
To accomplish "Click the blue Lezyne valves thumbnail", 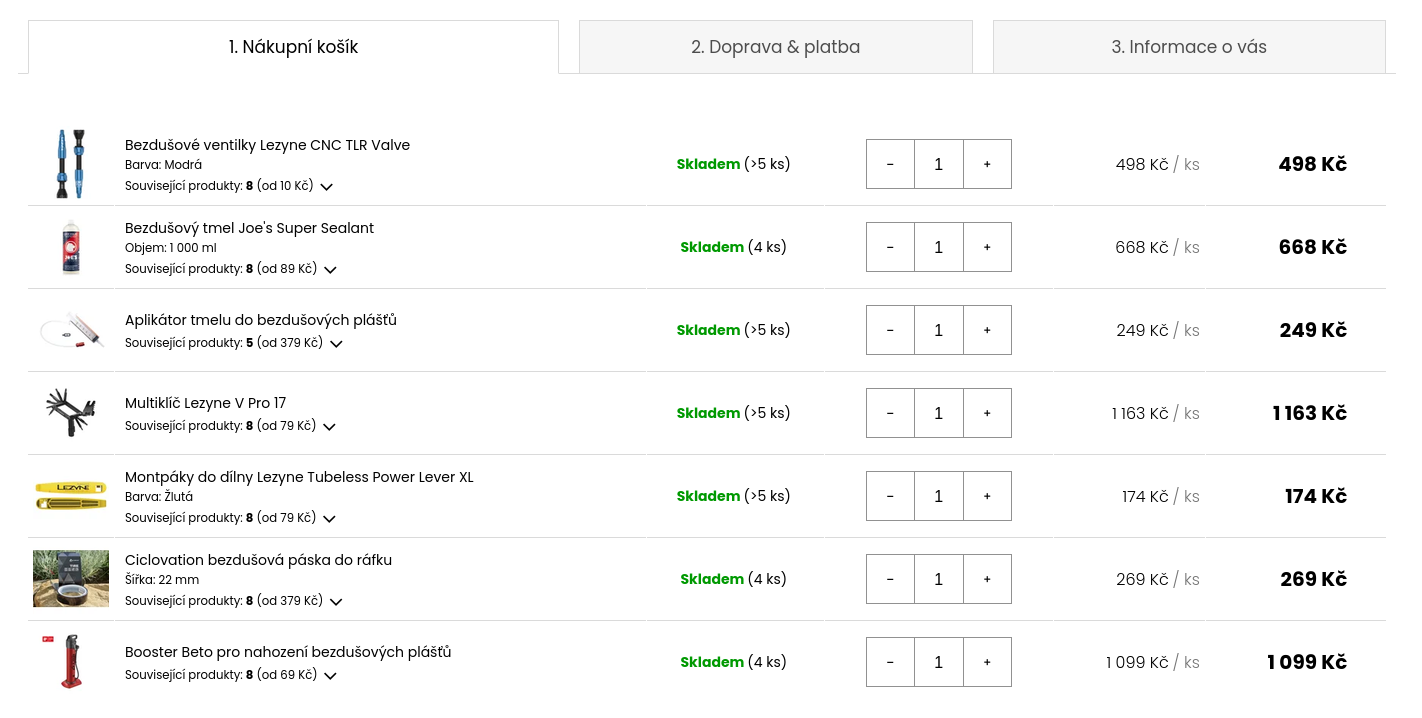I will [x=71, y=164].
